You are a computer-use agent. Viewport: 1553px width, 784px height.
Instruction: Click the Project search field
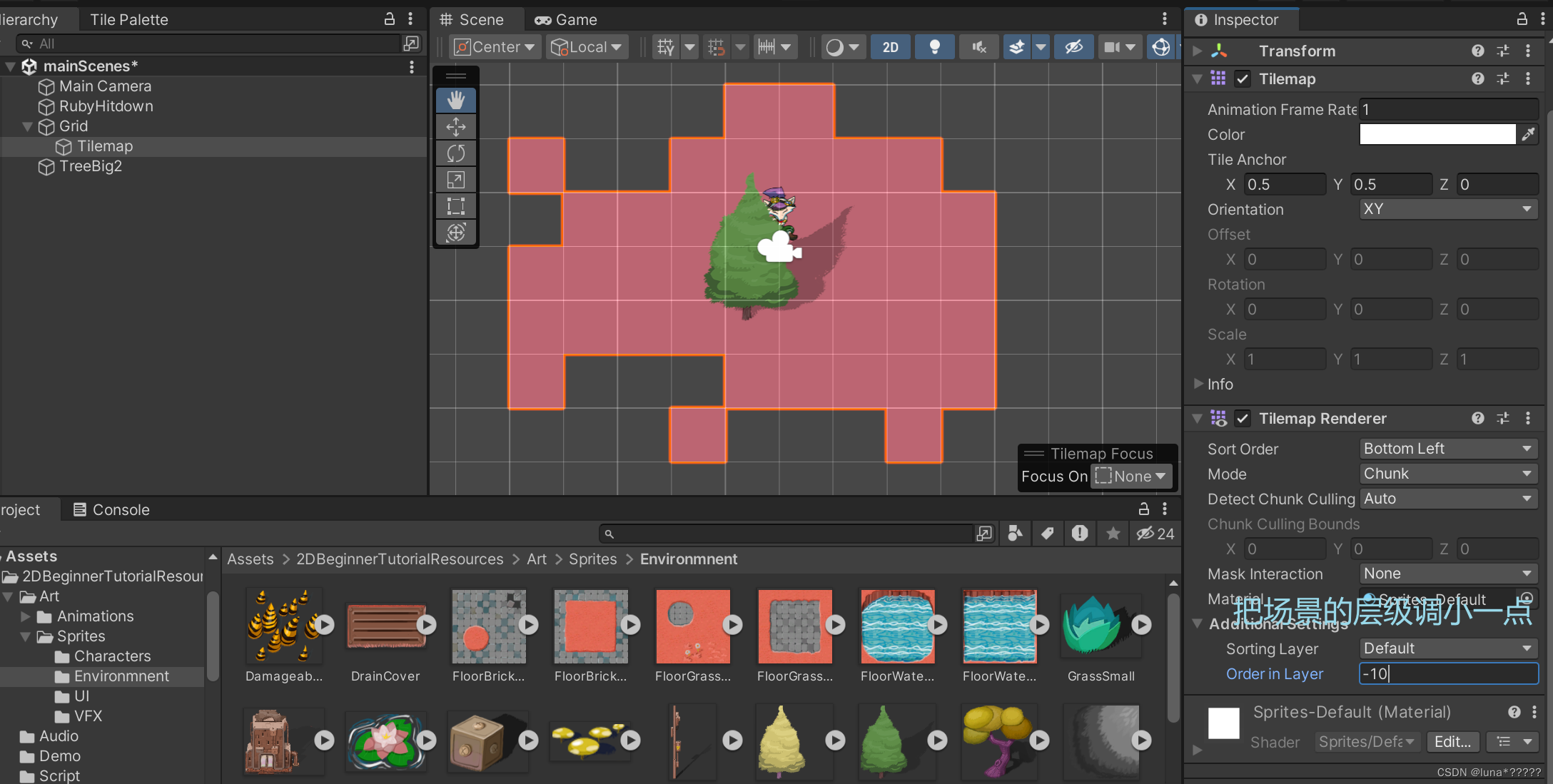pyautogui.click(x=786, y=534)
